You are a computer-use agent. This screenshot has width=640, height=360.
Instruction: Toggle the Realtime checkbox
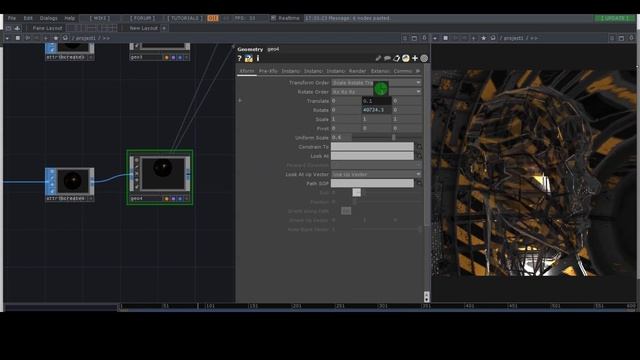point(273,18)
